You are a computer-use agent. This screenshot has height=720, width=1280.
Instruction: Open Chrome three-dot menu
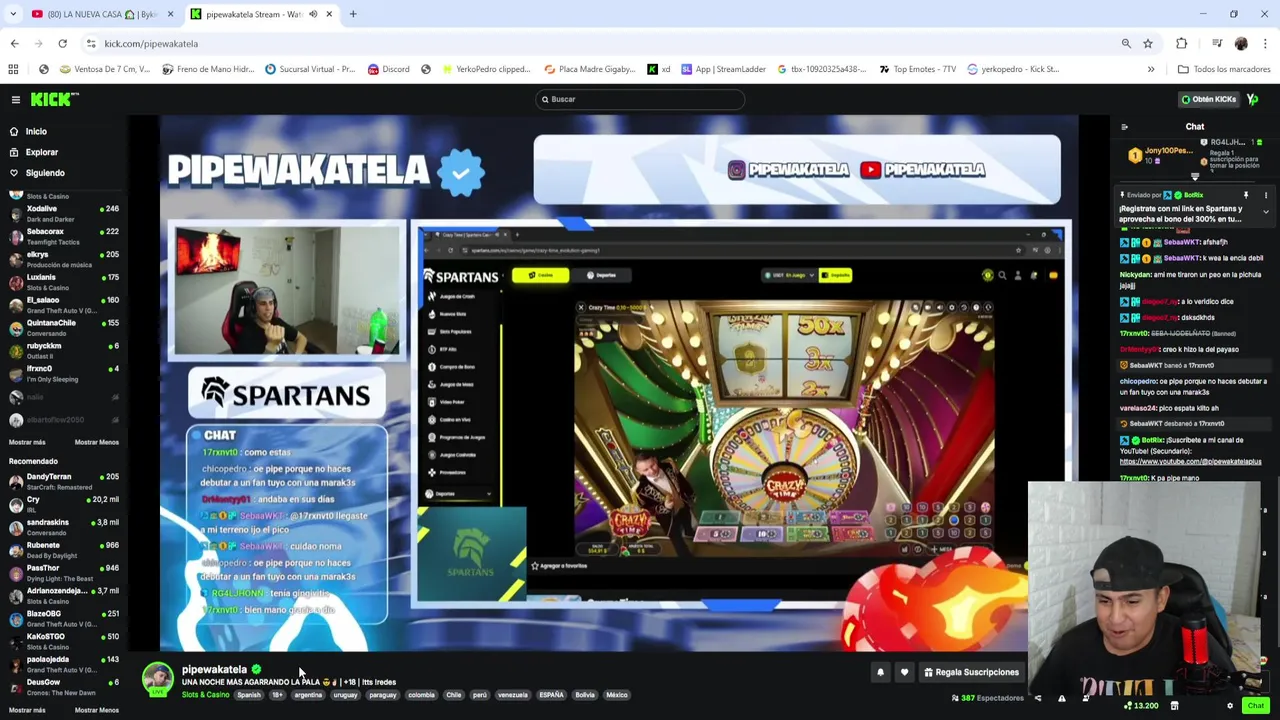pos(1265,44)
